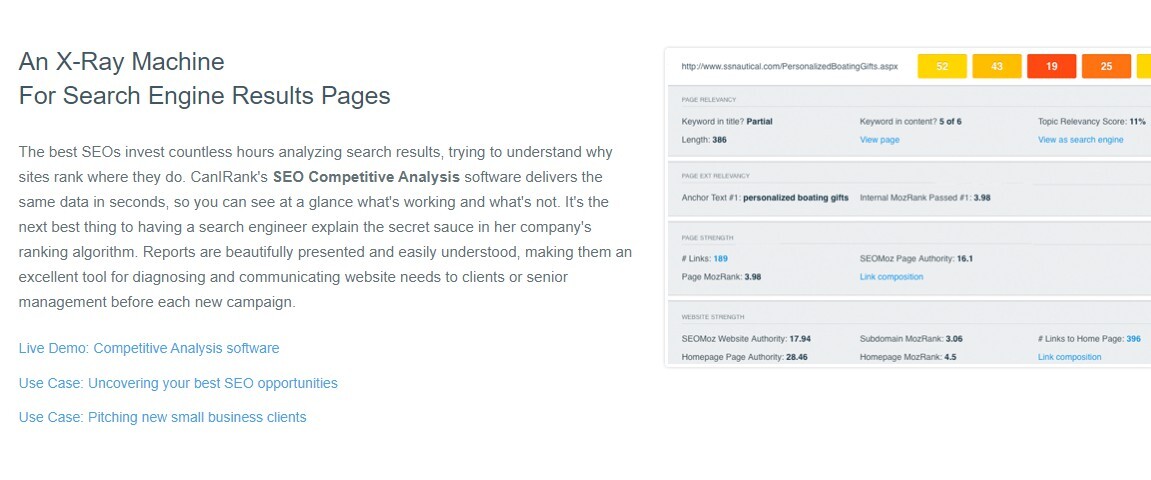The image size is (1151, 480).
Task: Open Use Case: Pitching new small business clients
Action: point(162,417)
